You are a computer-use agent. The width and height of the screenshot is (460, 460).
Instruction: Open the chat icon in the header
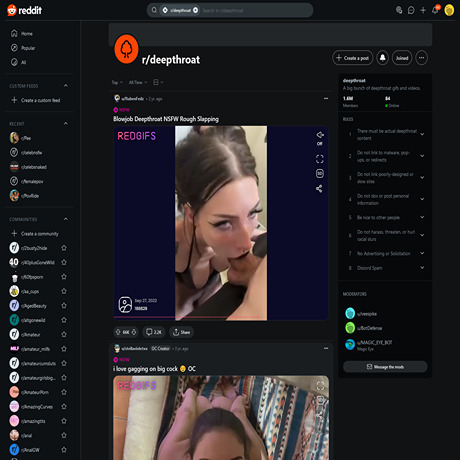(411, 10)
